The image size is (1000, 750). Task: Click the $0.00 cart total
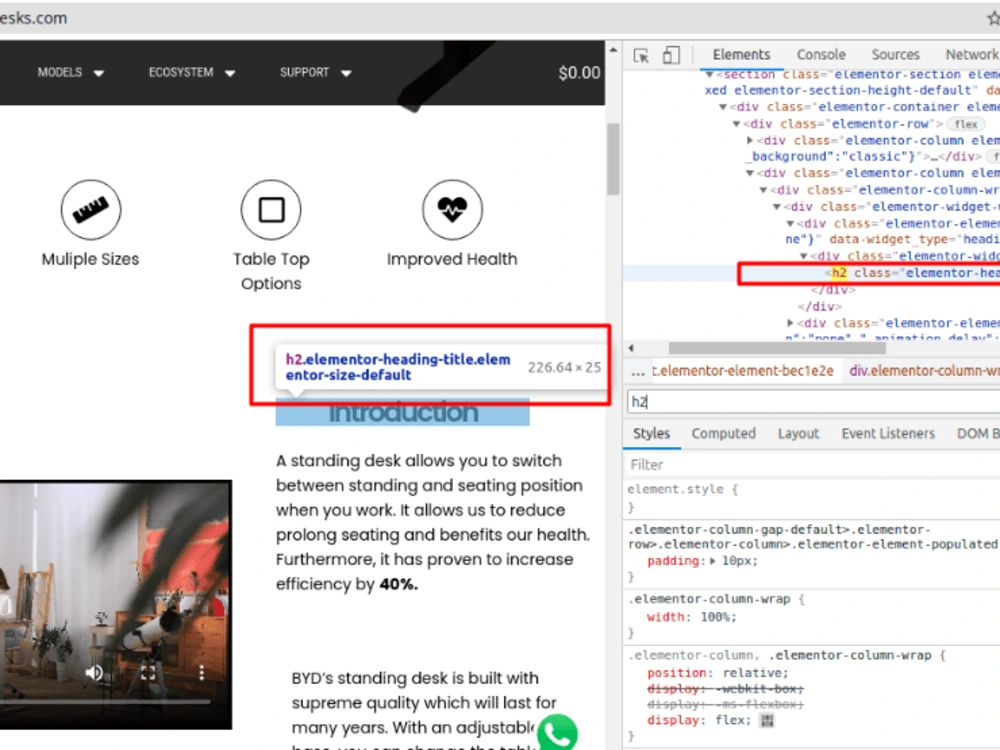(x=579, y=73)
